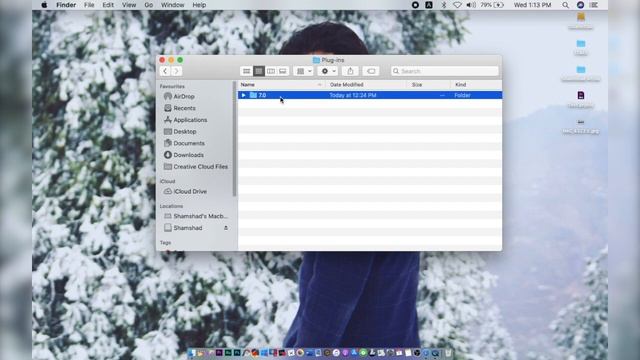
Task: Click the volume menu bar icon
Action: [471, 5]
